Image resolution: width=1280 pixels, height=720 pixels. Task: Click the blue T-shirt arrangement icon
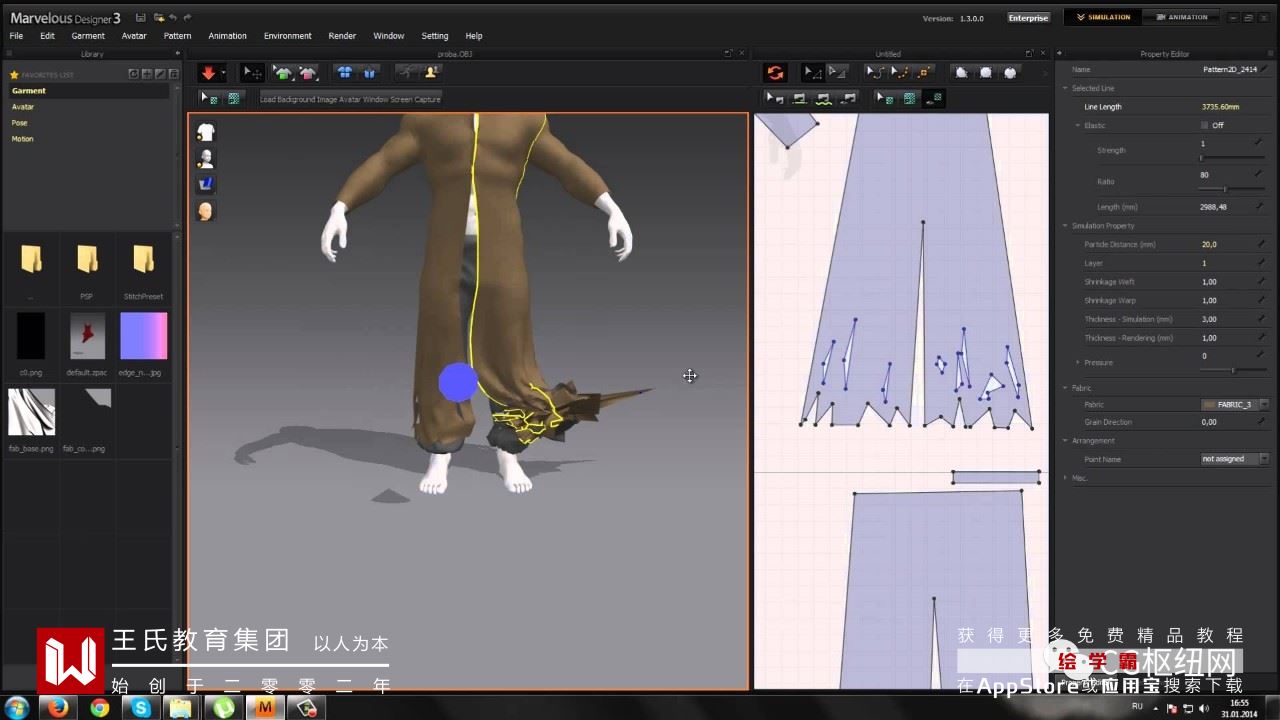345,72
